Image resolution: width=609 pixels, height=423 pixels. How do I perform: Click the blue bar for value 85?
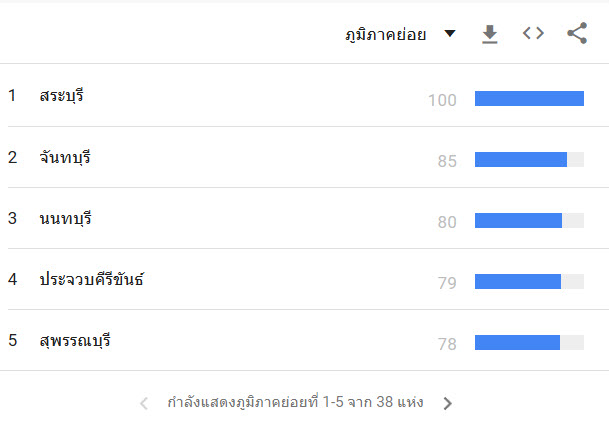pos(521,159)
